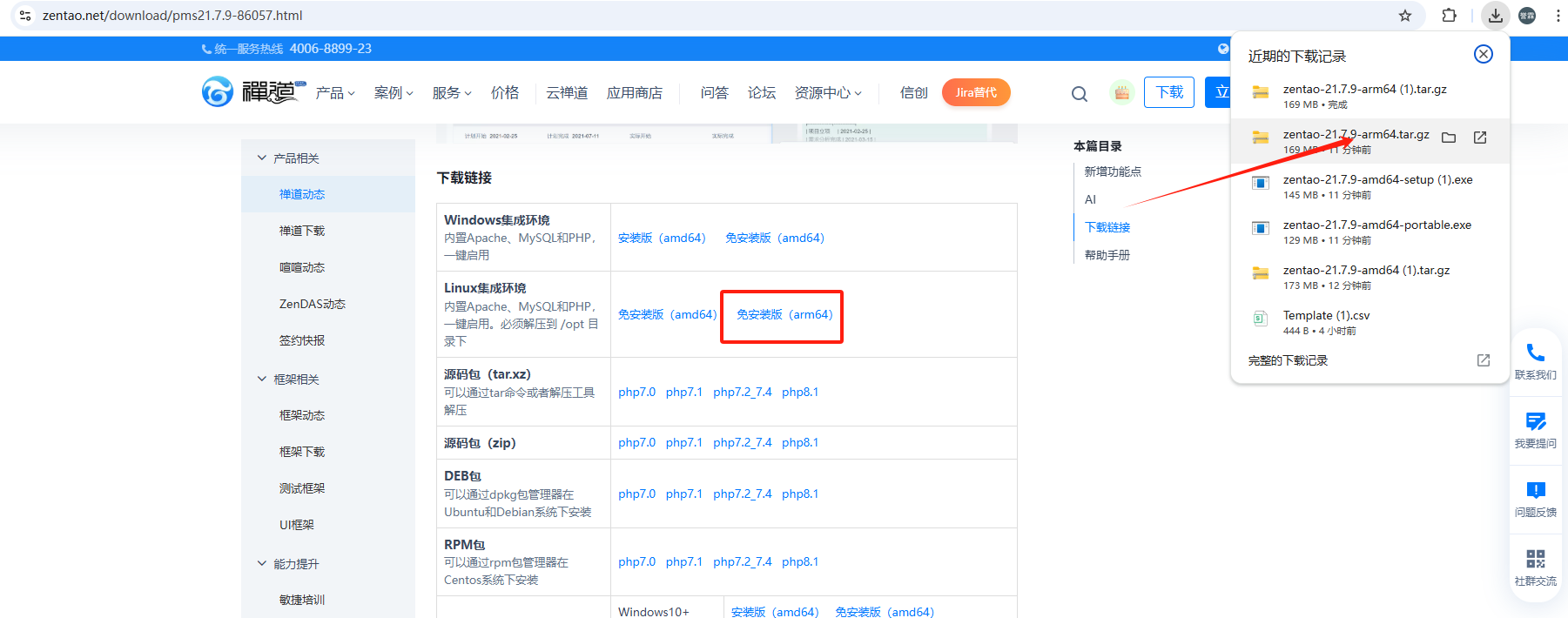The height and width of the screenshot is (618, 1568).
Task: Download Windows 免安装版 (amd64)
Action: click(x=775, y=238)
